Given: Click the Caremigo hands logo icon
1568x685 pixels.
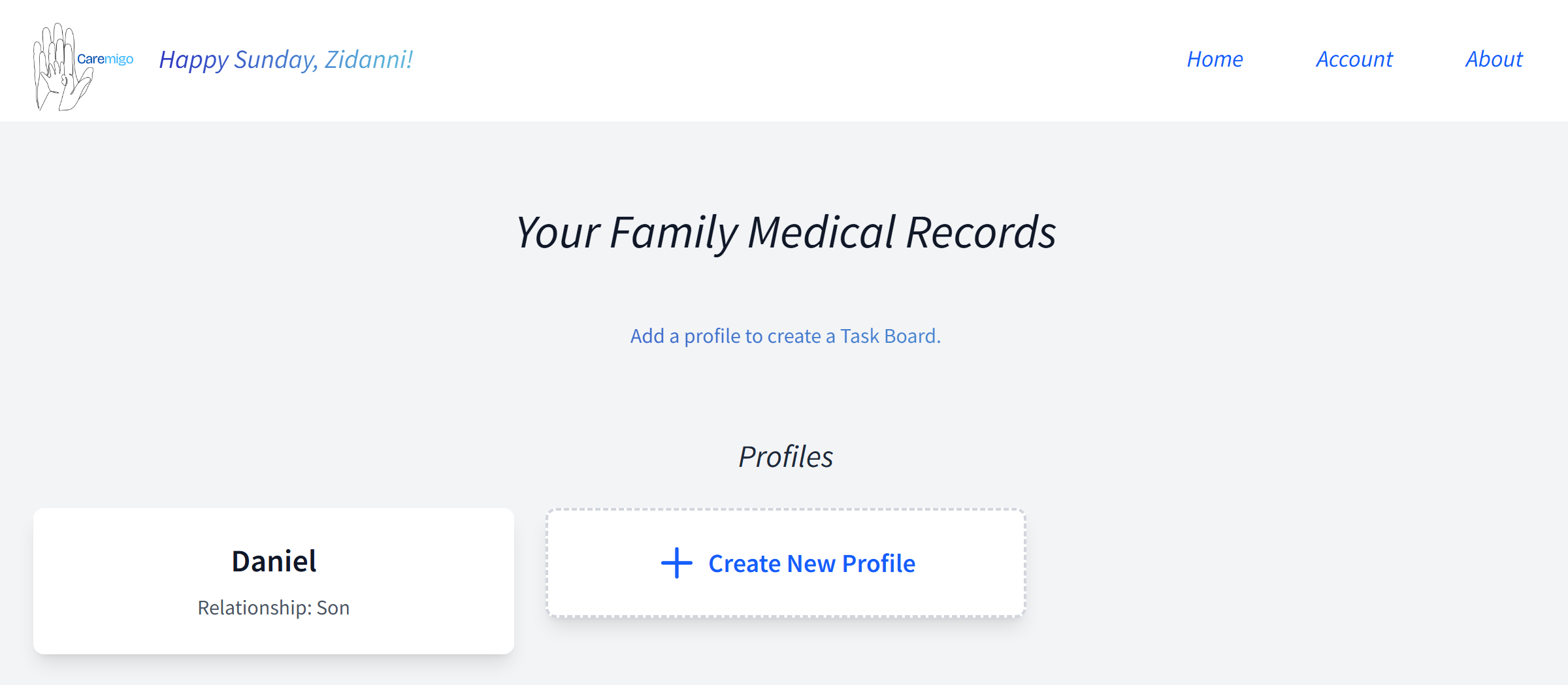Looking at the screenshot, I should coord(59,67).
